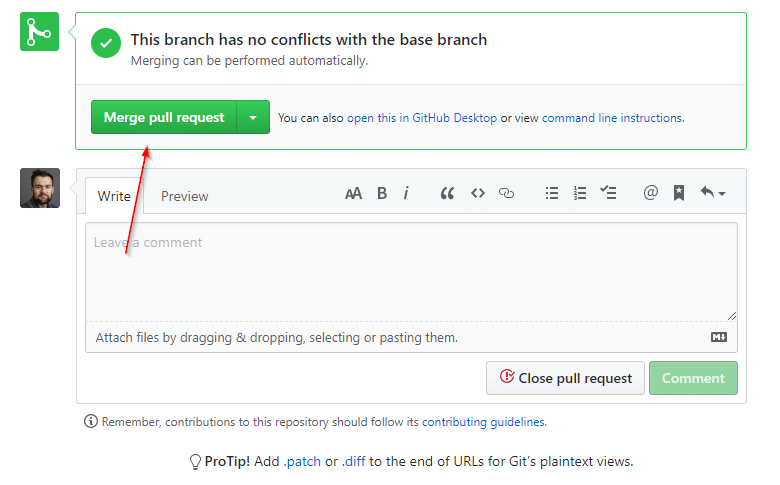
Task: Add a link using chain icon
Action: [506, 193]
